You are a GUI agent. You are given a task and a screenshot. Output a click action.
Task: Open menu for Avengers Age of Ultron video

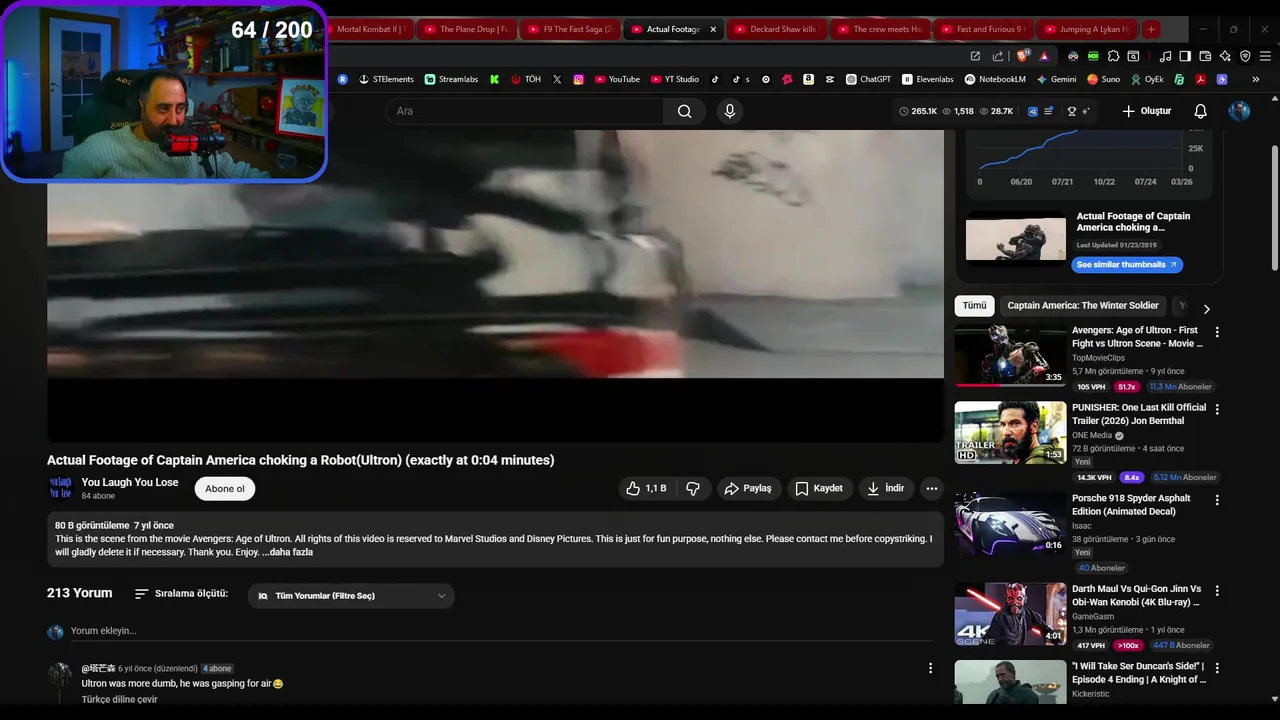[1217, 332]
